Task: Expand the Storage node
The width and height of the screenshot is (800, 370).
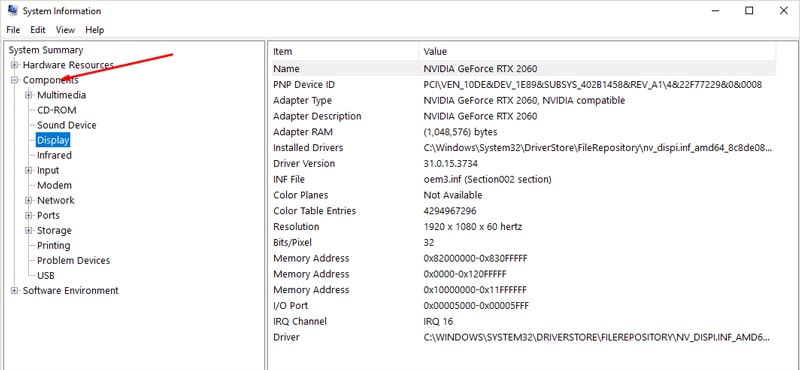Action: (29, 230)
